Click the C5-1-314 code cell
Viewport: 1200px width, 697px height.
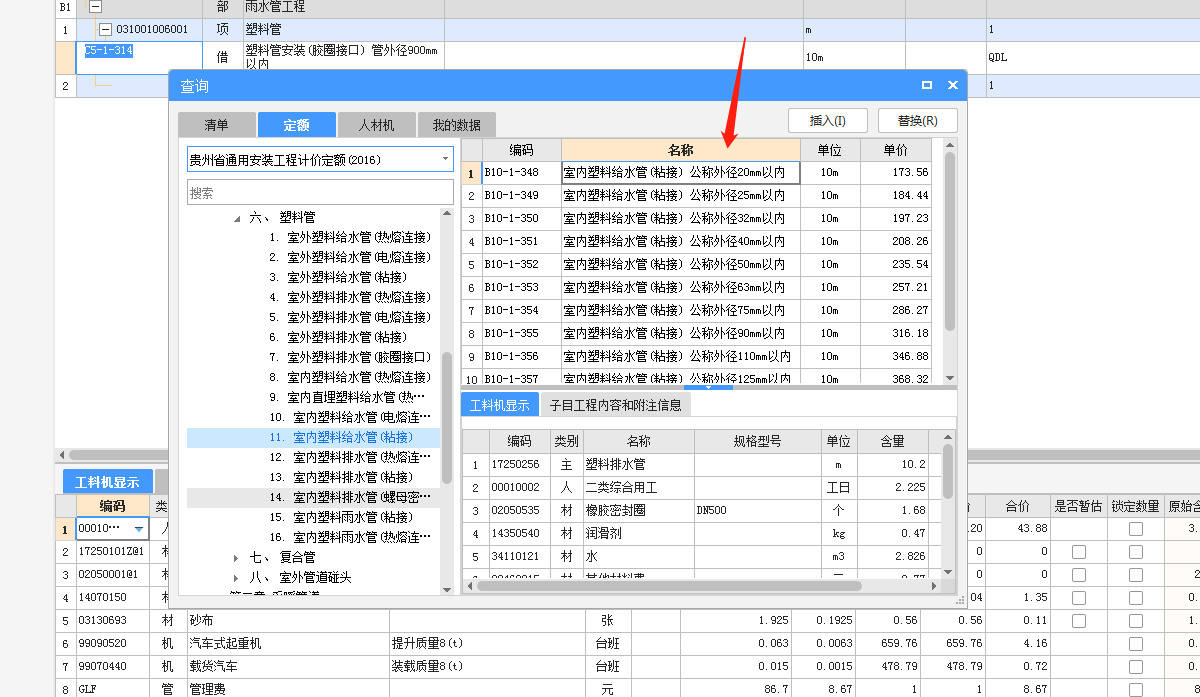pos(140,57)
